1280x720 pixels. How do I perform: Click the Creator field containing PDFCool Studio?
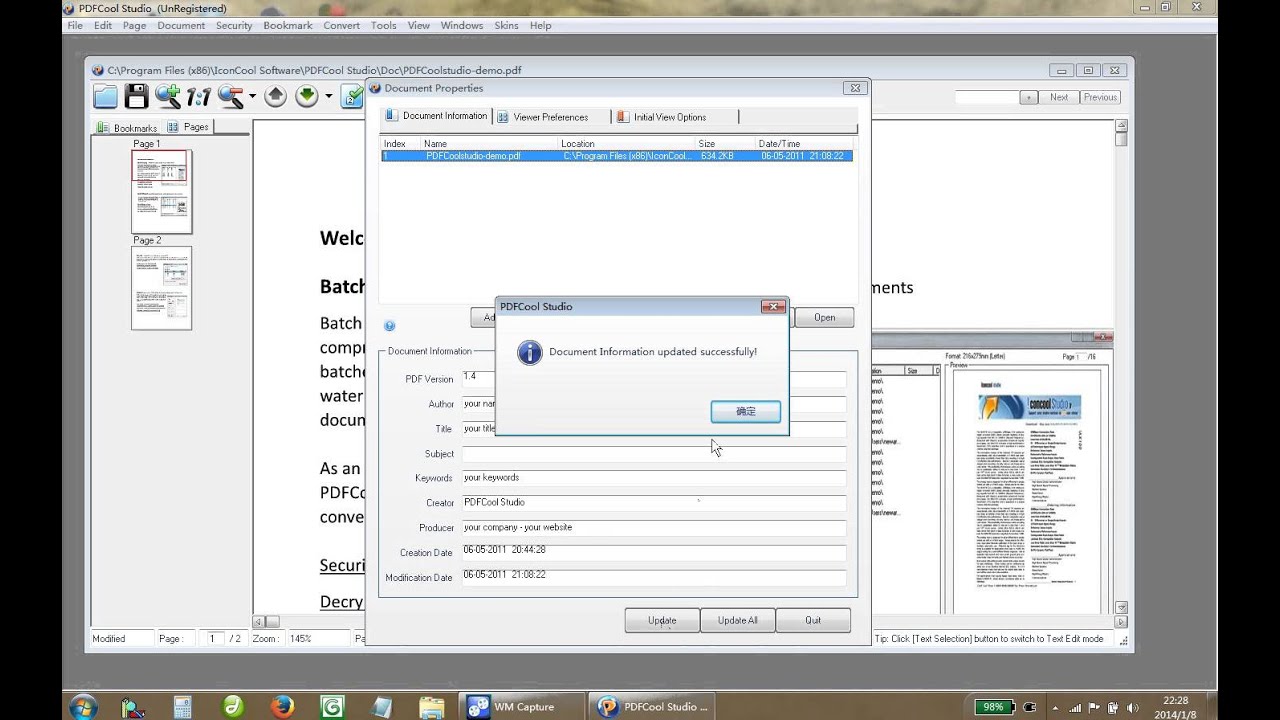654,503
